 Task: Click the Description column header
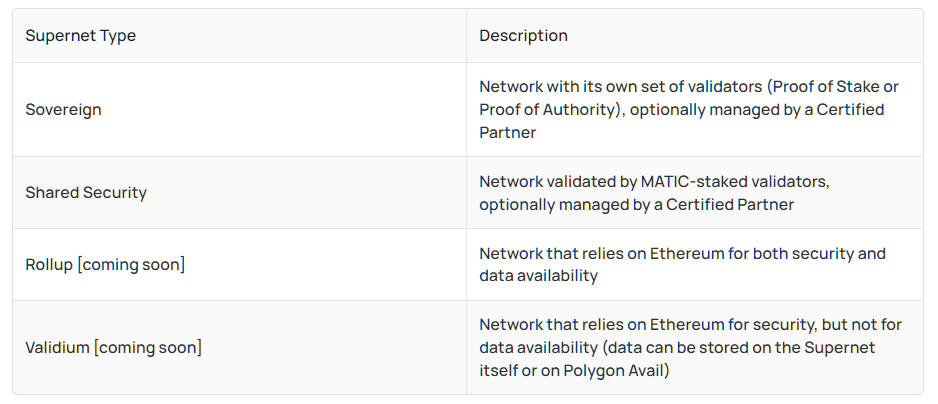tap(523, 35)
